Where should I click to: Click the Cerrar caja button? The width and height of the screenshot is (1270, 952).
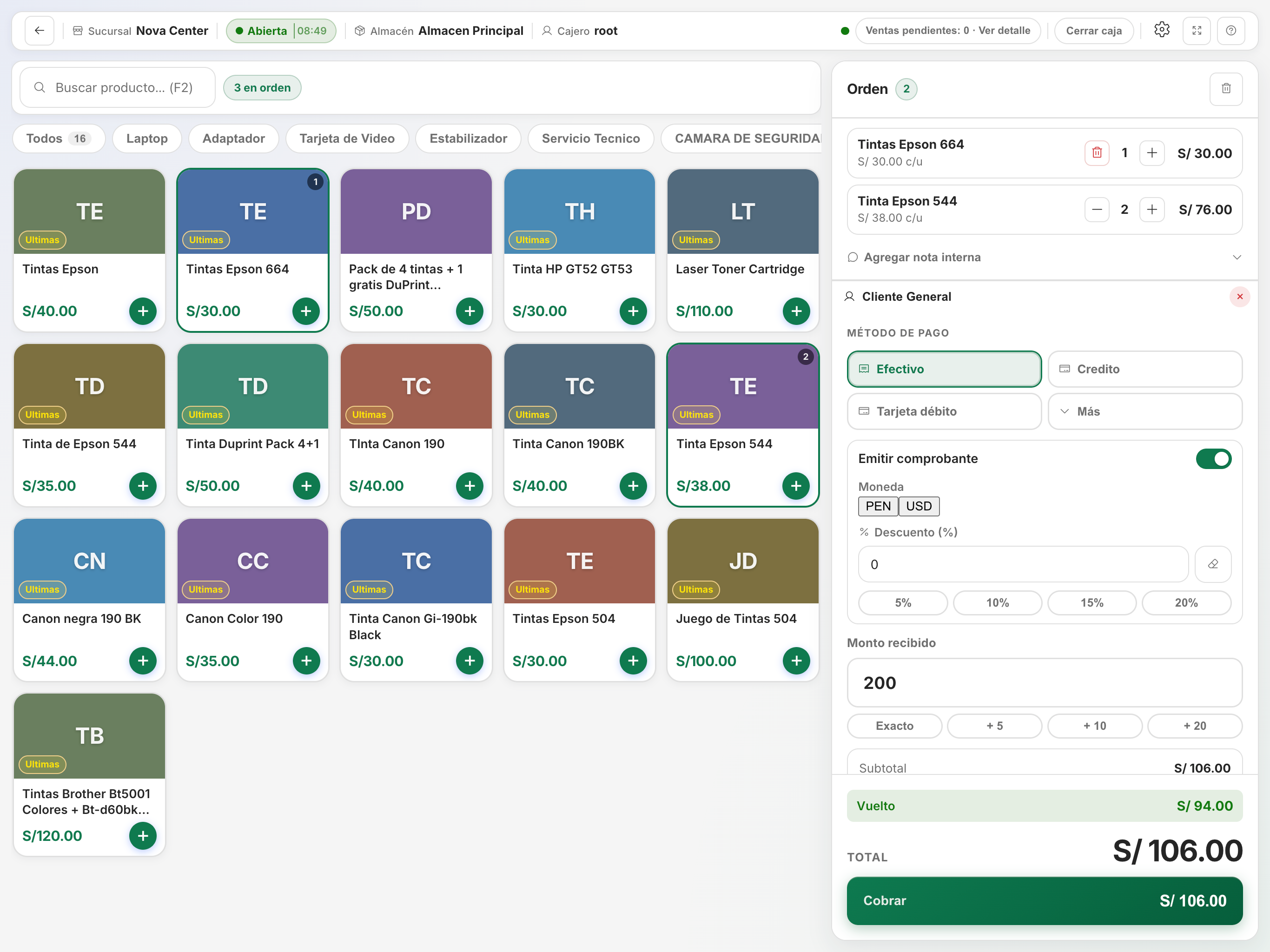(x=1093, y=30)
